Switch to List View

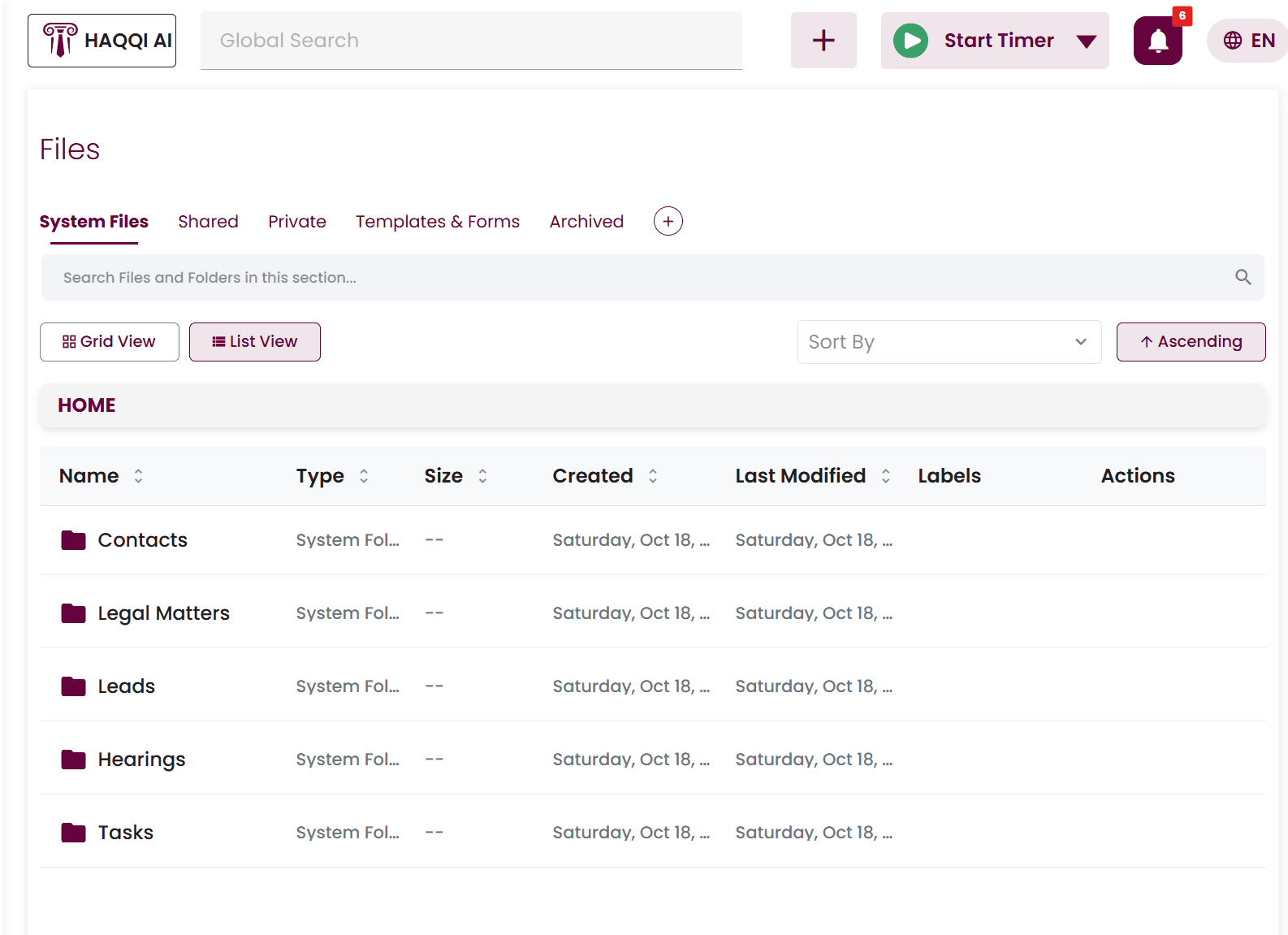tap(255, 342)
